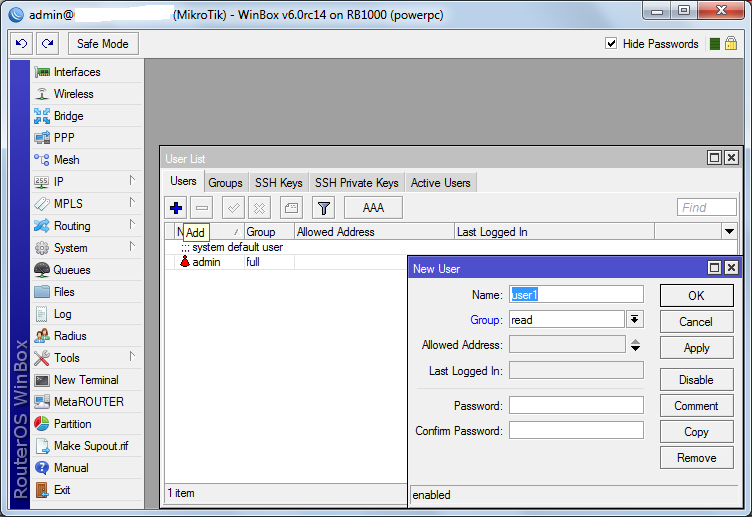Open the Manual help icon

click(42, 468)
